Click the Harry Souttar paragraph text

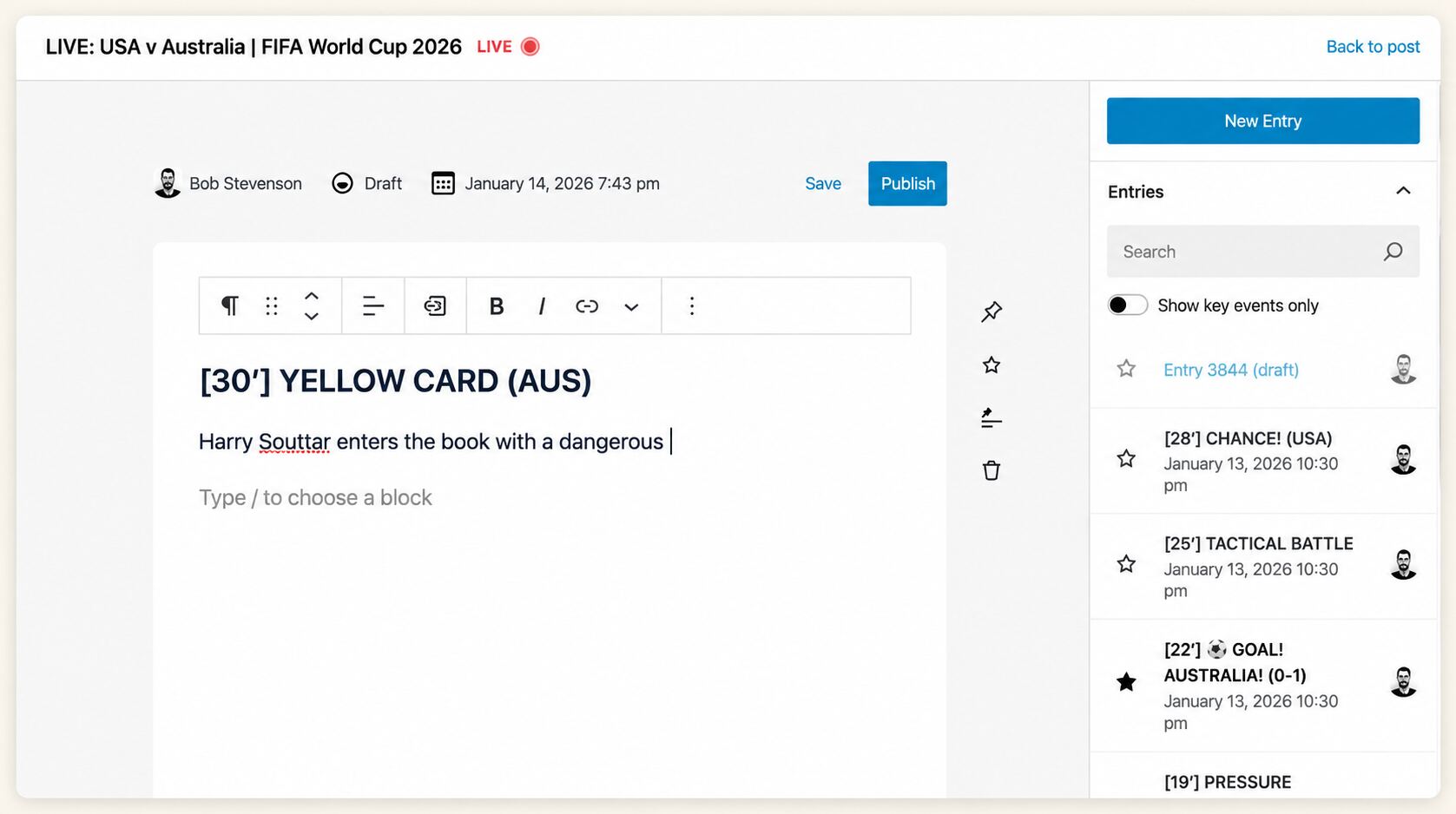[x=431, y=442]
